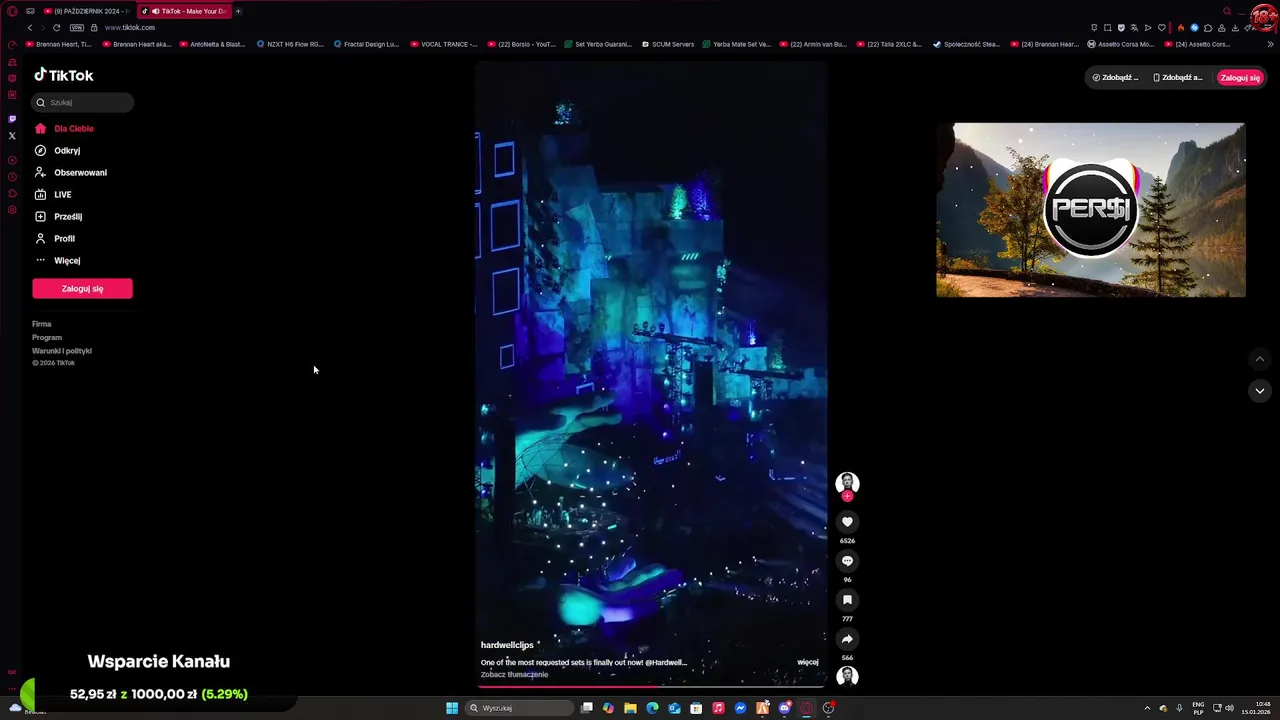Open Microsoft Edge from taskbar

pos(652,708)
